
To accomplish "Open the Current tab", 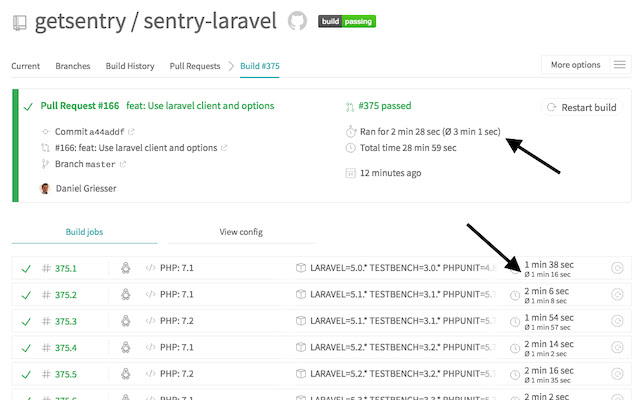I will (26, 66).
